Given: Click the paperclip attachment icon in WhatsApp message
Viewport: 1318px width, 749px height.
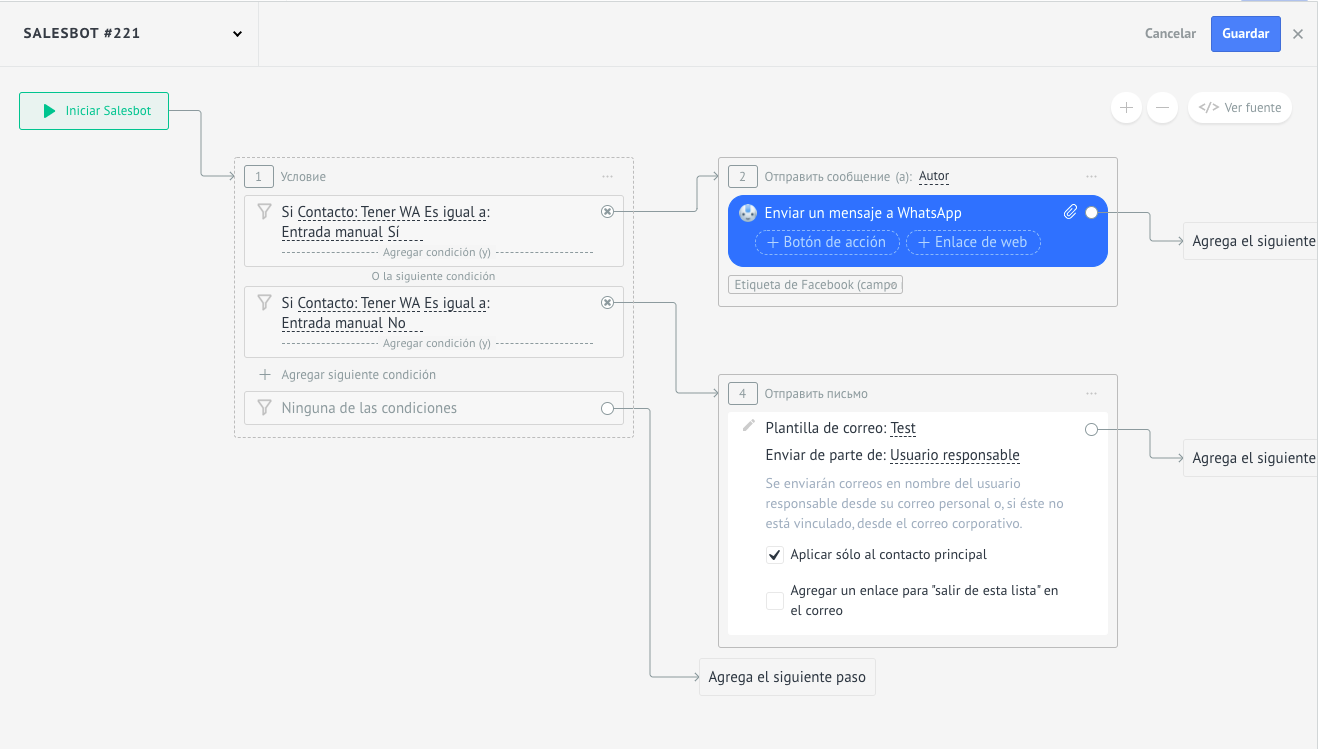Looking at the screenshot, I should (1070, 212).
